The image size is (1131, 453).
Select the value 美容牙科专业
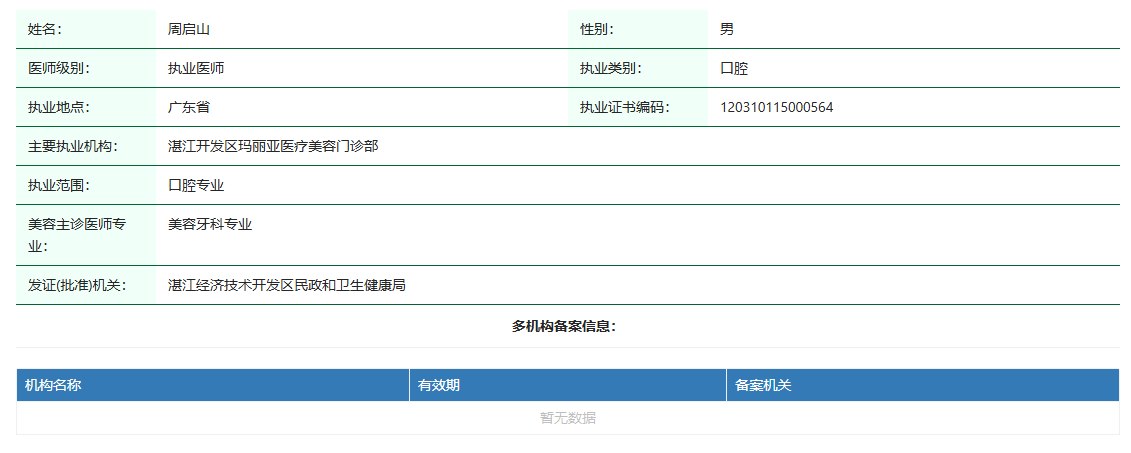[210, 224]
